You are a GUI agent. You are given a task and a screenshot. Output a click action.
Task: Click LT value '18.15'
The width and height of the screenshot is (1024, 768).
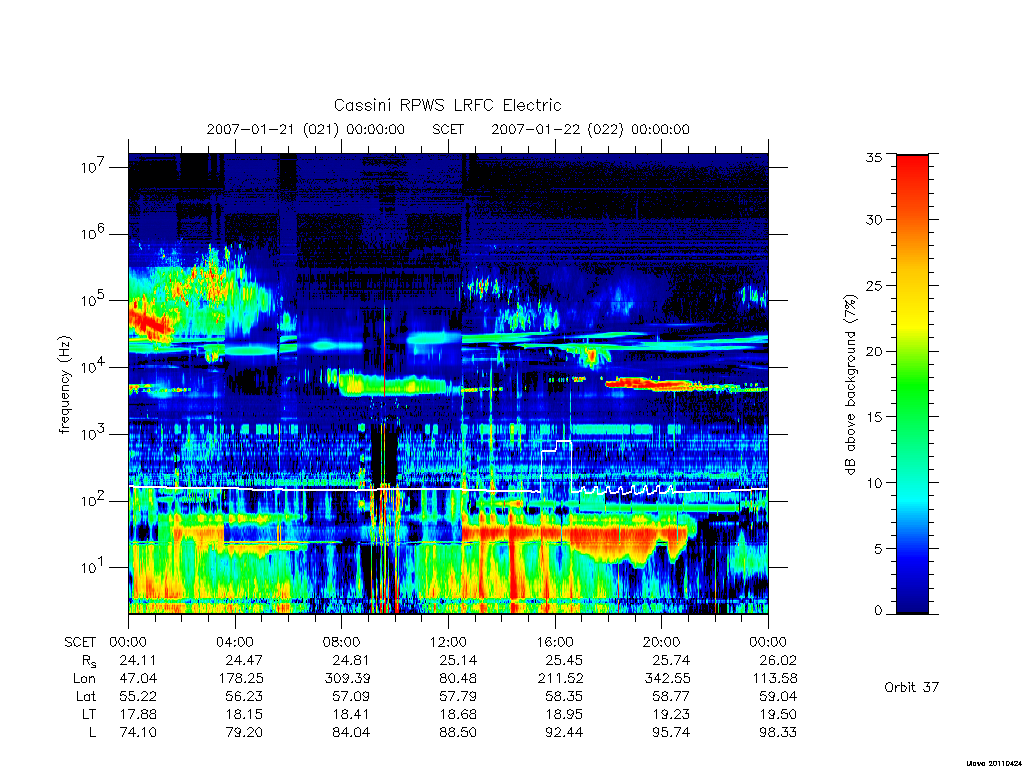pos(245,714)
